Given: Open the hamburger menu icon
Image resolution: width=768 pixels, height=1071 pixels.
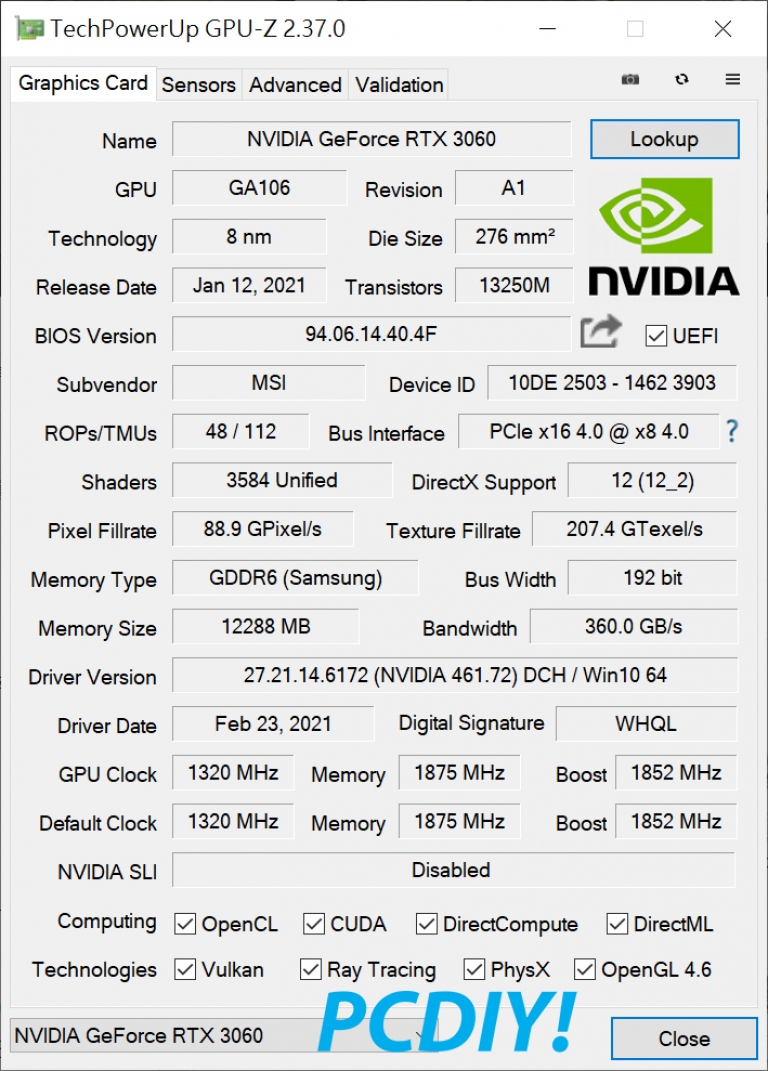Looking at the screenshot, I should 732,79.
